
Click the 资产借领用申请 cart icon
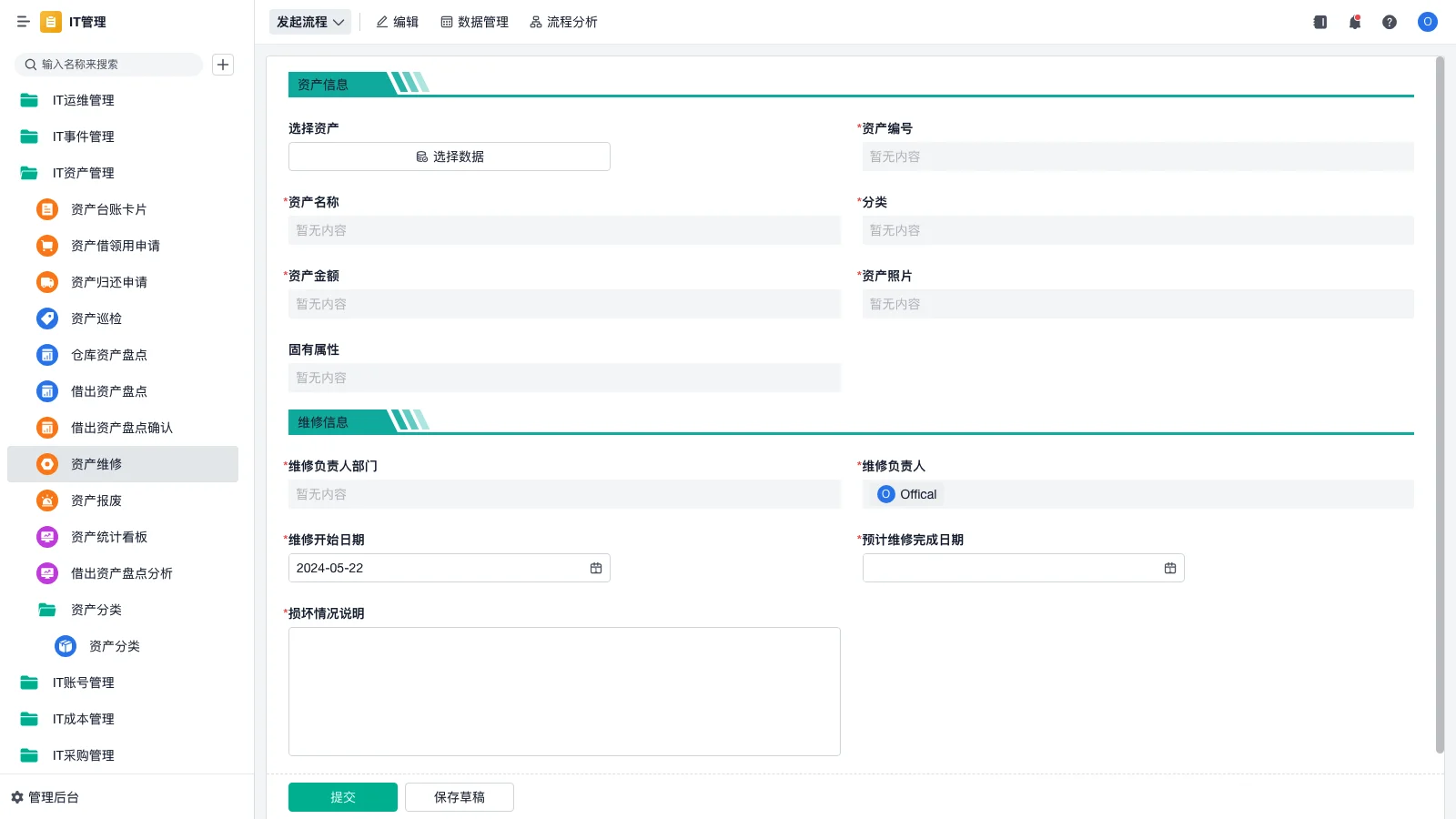pyautogui.click(x=47, y=246)
